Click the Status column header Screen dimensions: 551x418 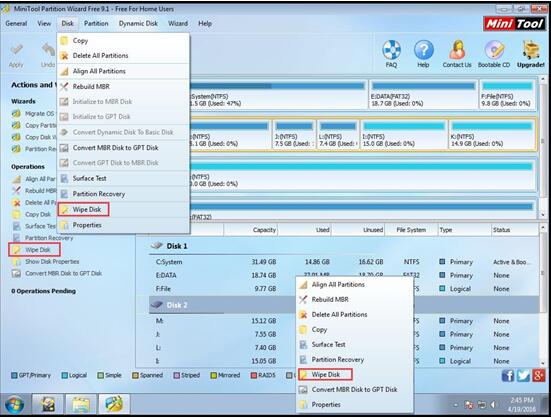click(514, 230)
